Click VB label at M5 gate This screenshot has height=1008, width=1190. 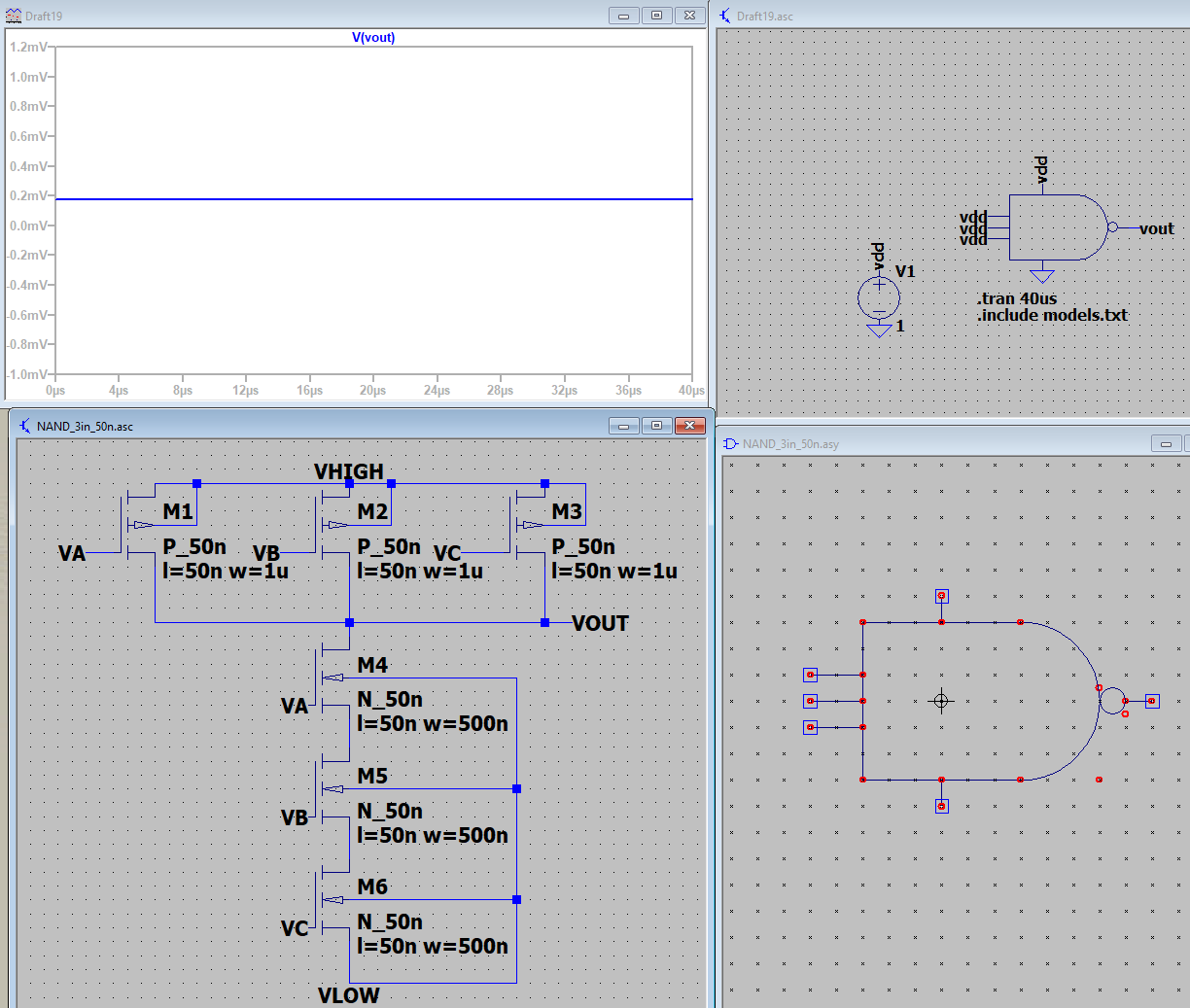click(x=295, y=817)
